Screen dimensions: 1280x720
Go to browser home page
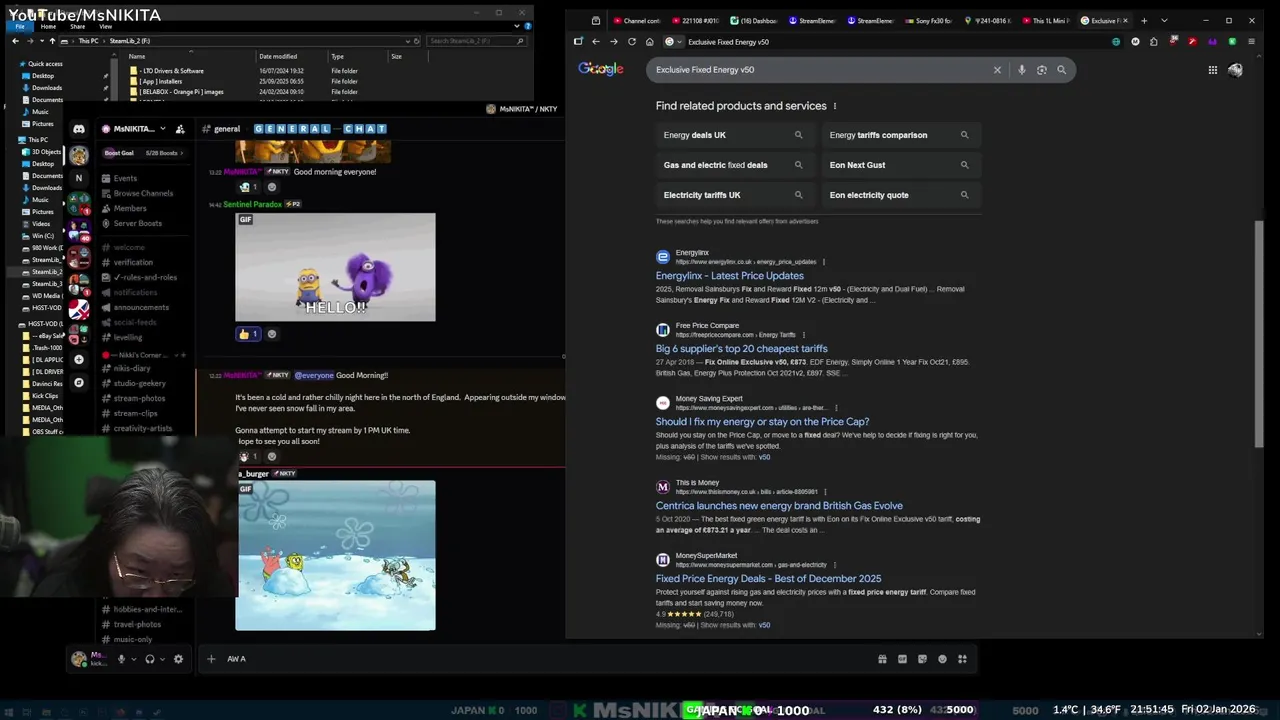[x=650, y=42]
